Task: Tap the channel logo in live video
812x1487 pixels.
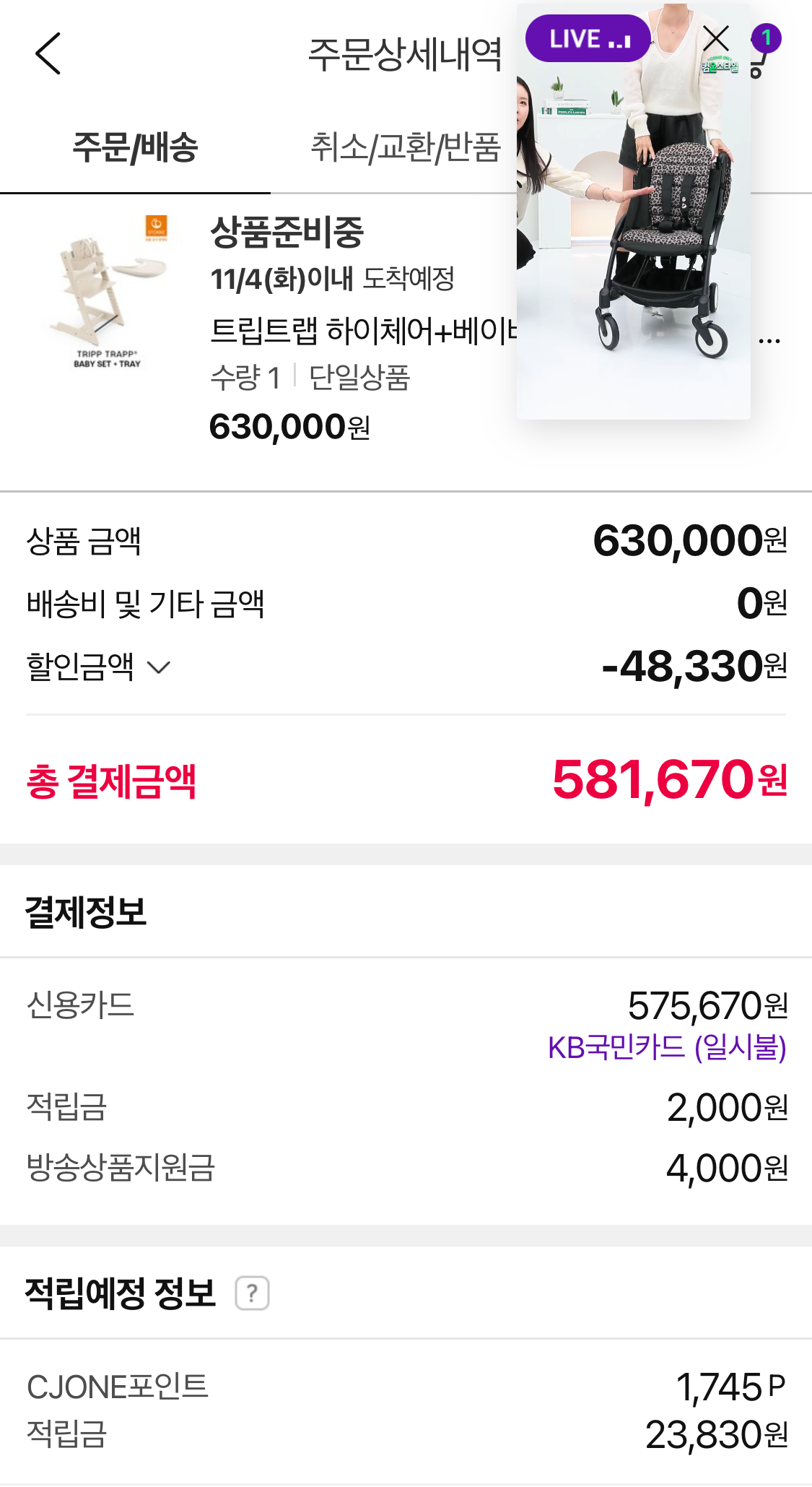Action: pos(720,66)
